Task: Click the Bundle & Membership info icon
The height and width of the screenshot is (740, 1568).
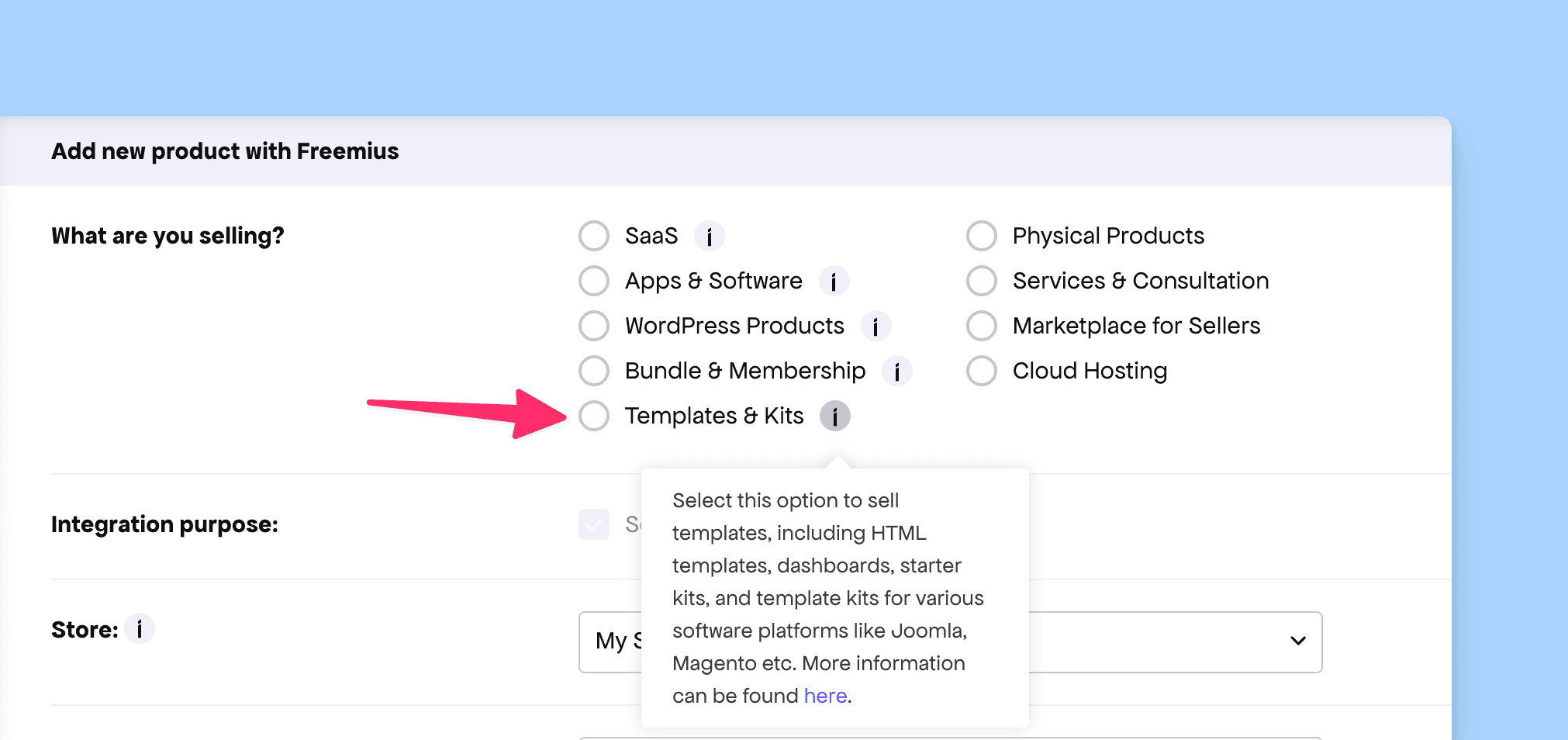Action: (x=896, y=371)
